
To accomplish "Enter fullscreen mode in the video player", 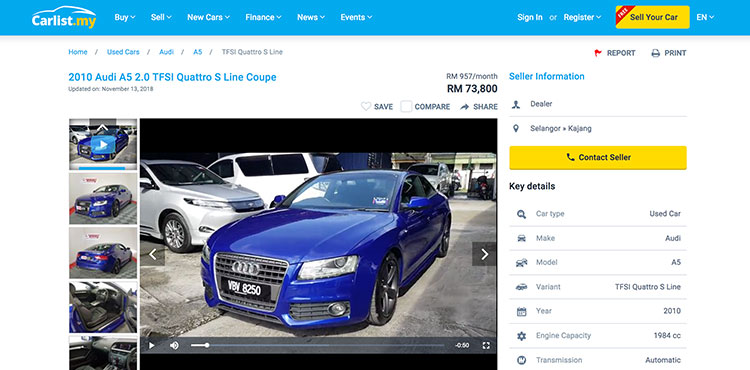I will click(486, 345).
